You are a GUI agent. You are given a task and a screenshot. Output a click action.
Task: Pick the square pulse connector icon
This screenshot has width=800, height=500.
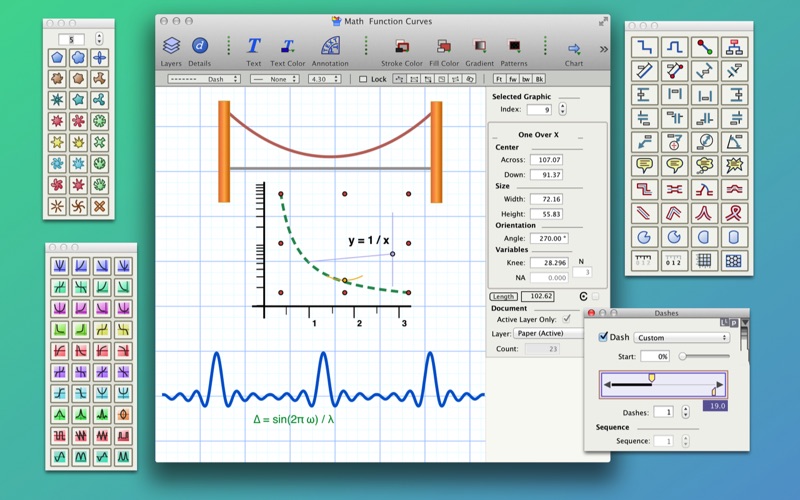click(x=674, y=47)
